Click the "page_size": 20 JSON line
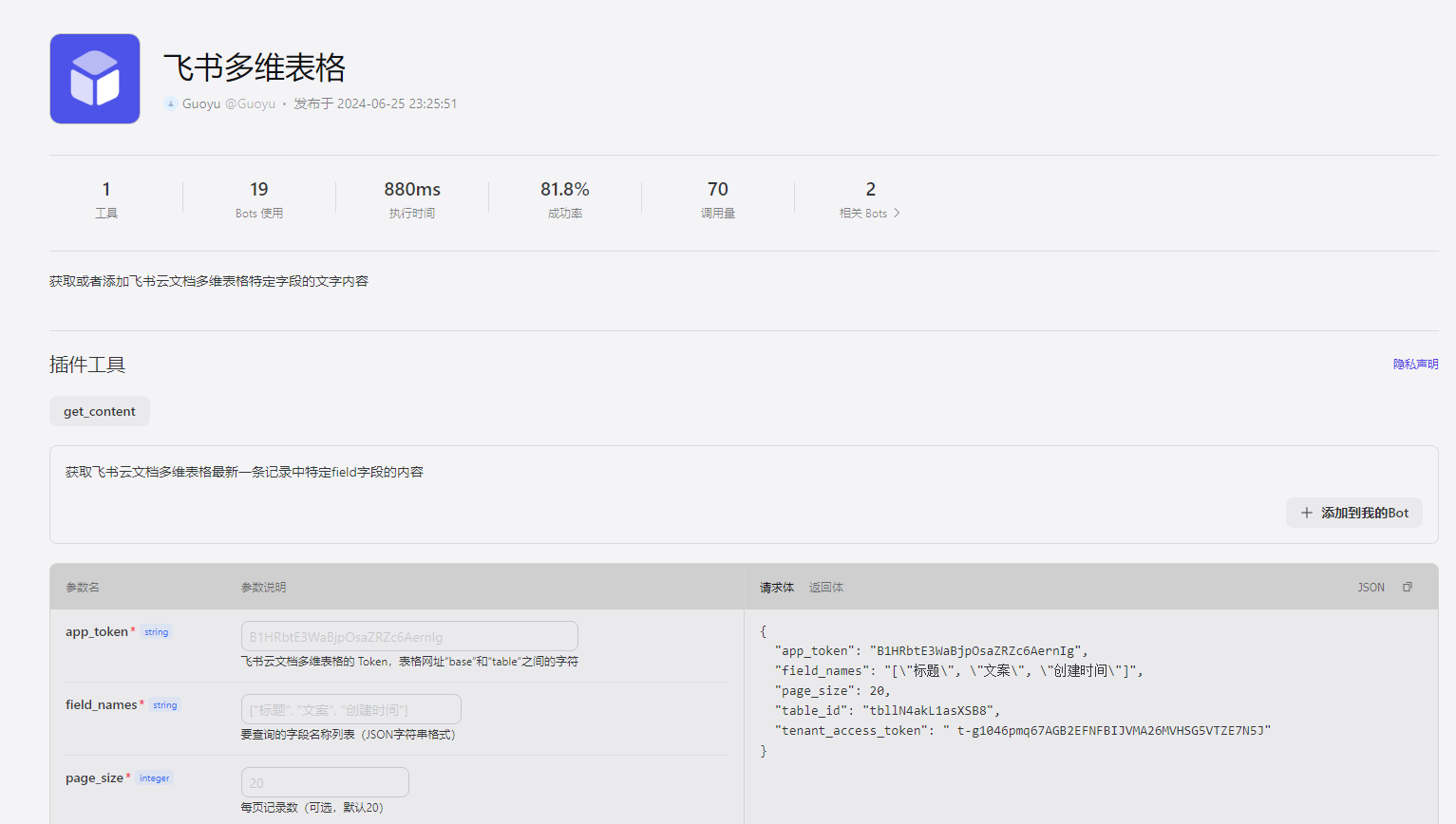Screen dimensions: 1456x824 pos(833,690)
